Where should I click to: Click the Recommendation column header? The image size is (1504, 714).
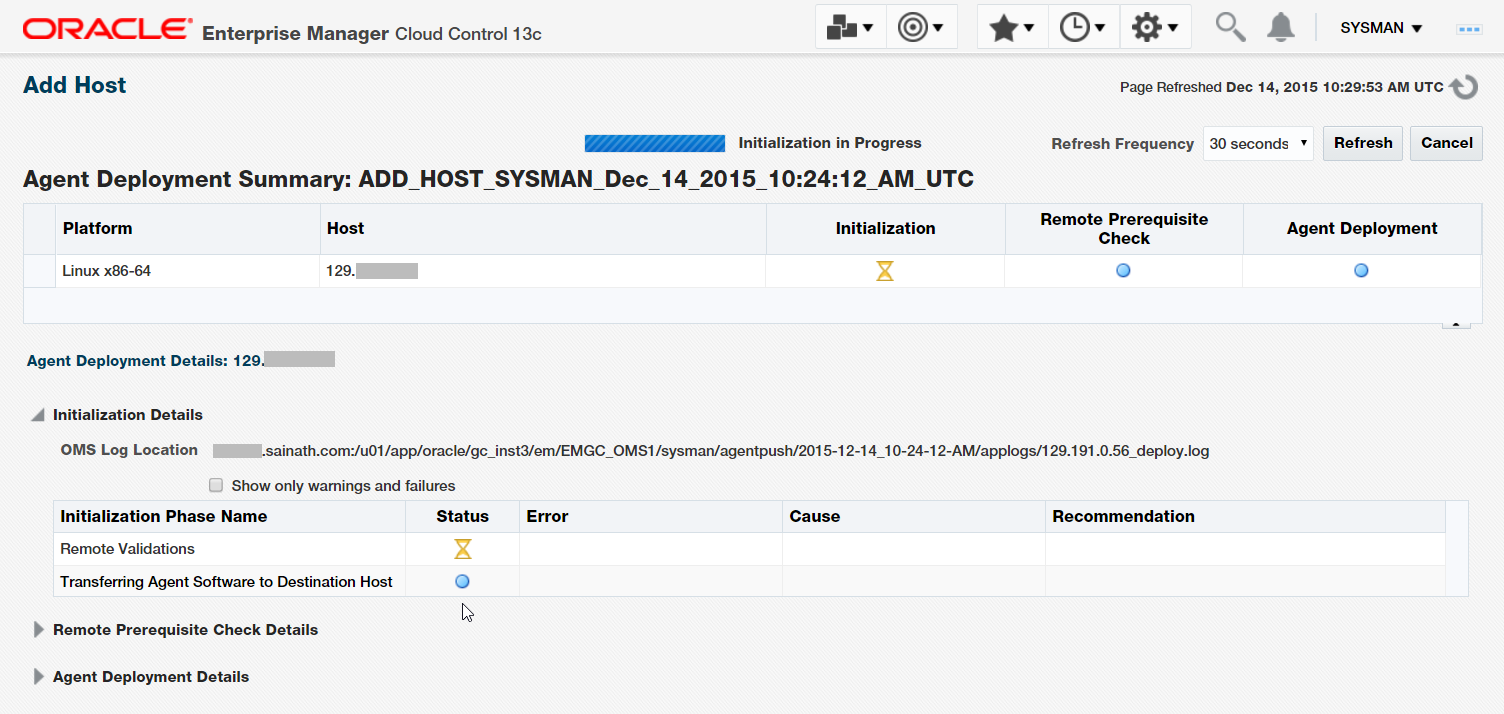click(1245, 517)
